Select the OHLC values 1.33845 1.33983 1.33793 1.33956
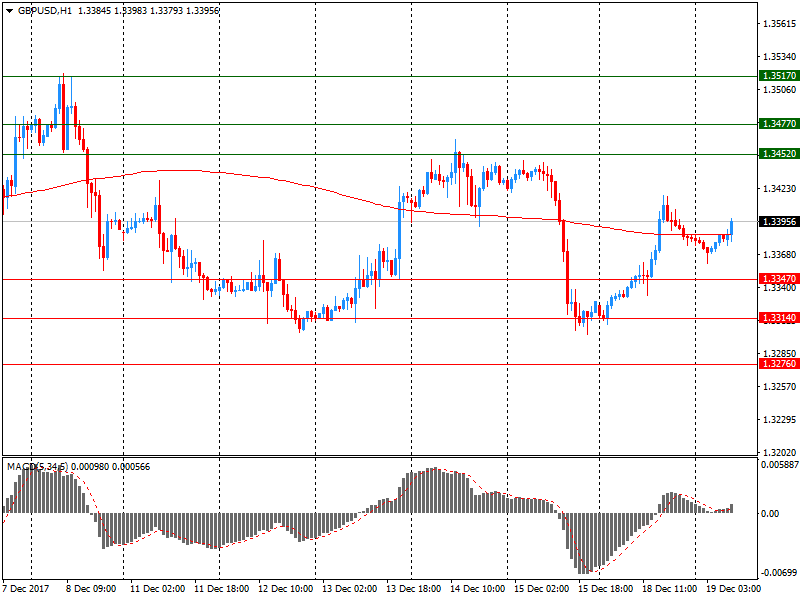This screenshot has height=600, width=800. tap(148, 11)
